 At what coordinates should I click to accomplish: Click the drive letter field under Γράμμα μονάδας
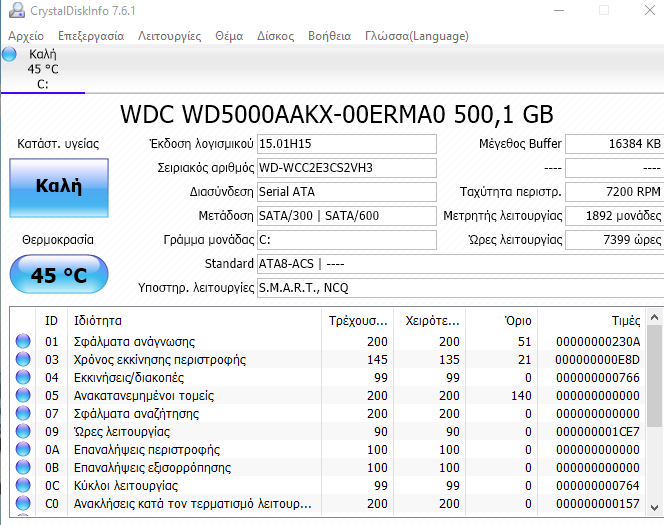coord(347,240)
